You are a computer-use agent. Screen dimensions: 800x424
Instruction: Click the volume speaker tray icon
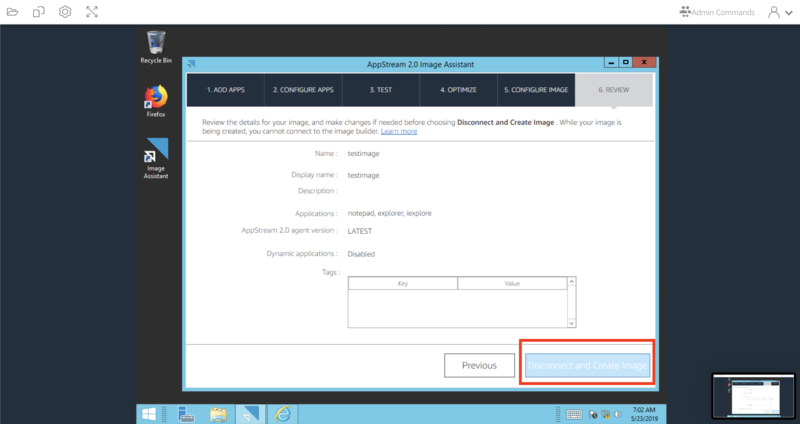coord(618,414)
